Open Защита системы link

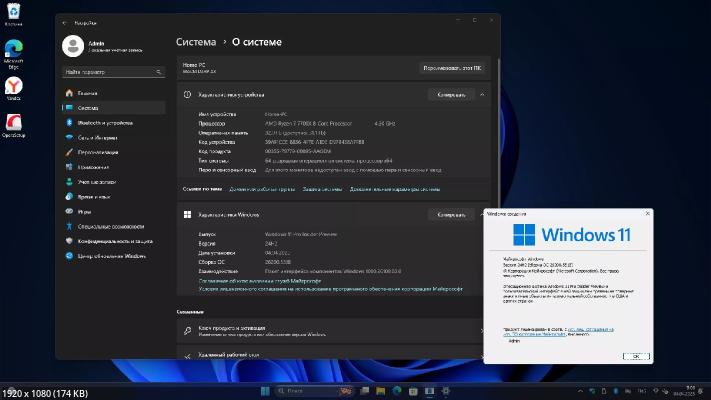tap(322, 189)
